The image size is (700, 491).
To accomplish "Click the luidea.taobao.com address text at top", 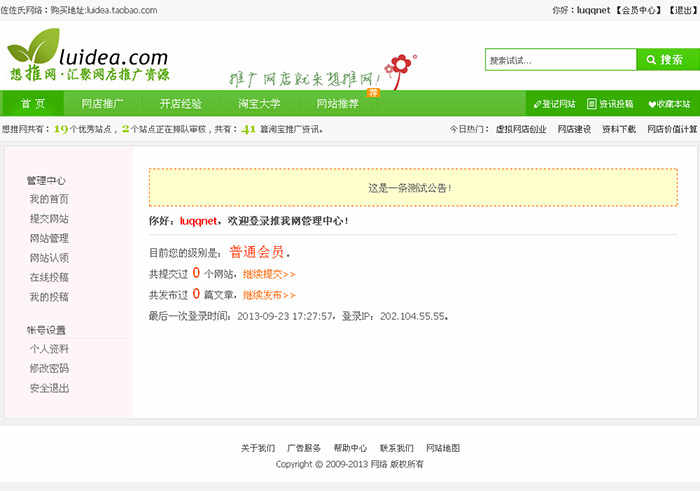I will tap(122, 10).
